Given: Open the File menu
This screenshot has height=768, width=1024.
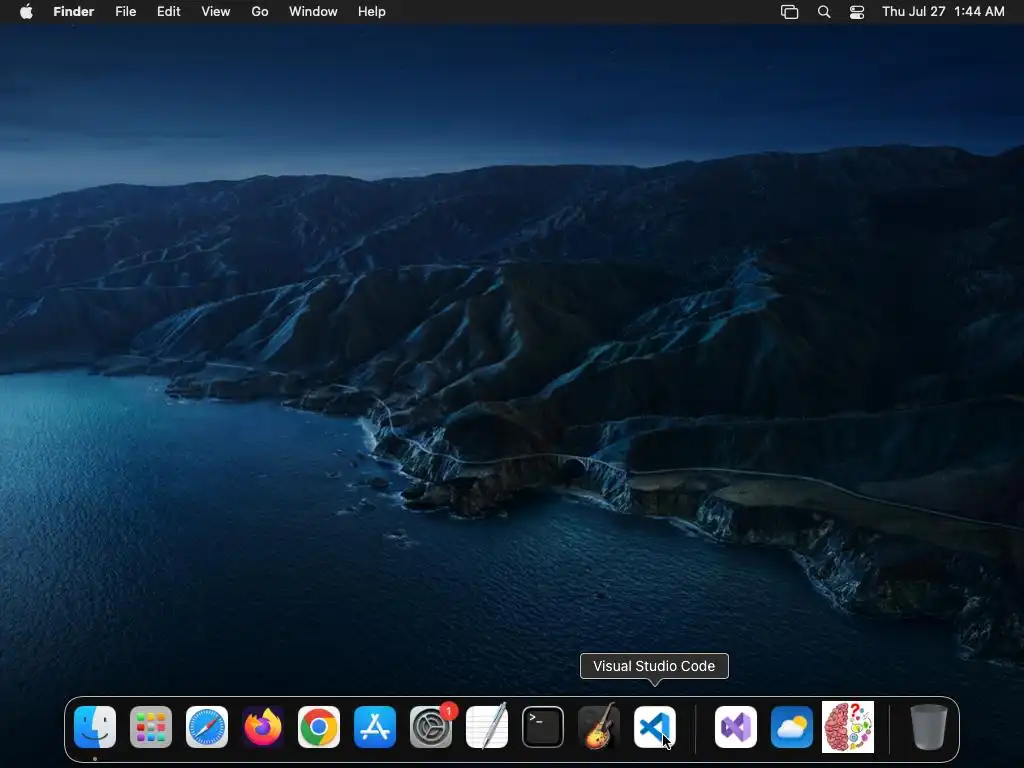Looking at the screenshot, I should click(x=125, y=12).
